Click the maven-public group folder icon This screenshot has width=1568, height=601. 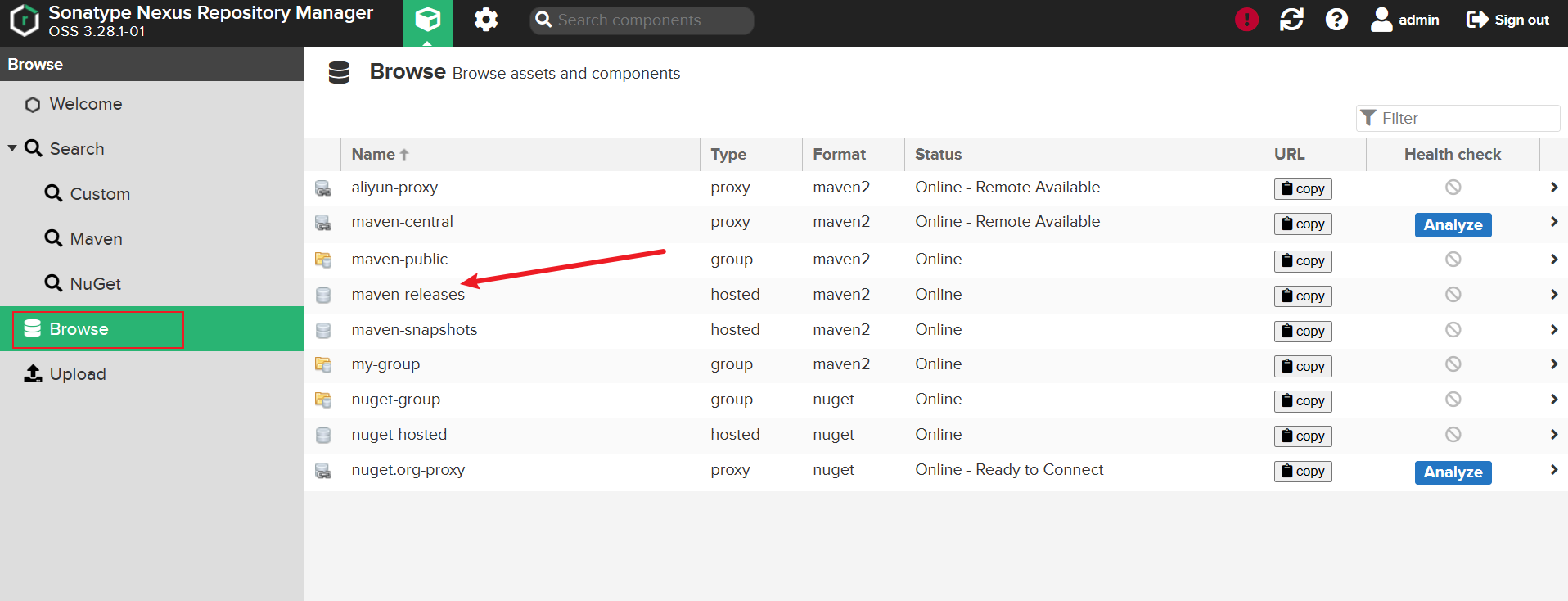(323, 260)
